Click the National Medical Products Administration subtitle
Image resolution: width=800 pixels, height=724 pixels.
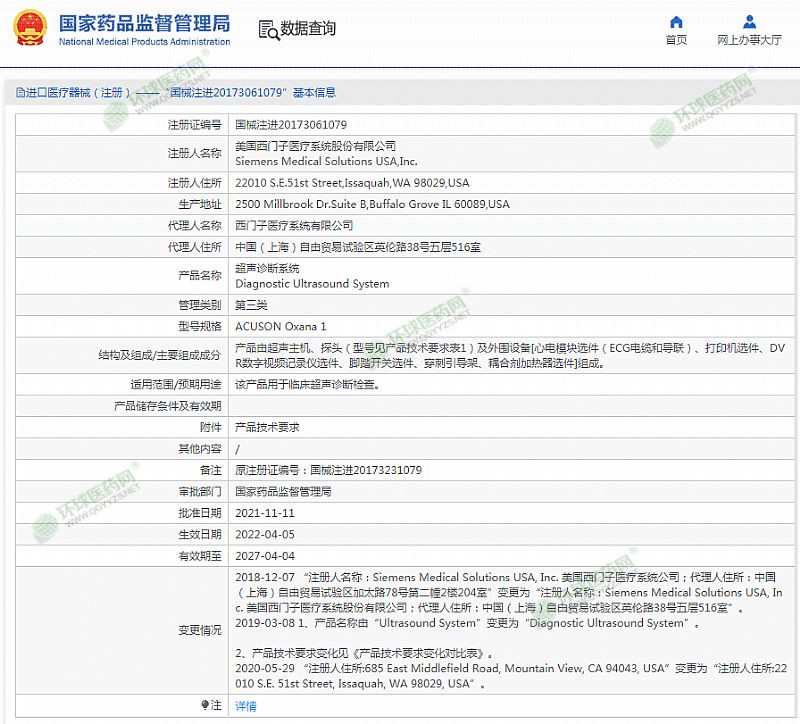pos(144,42)
